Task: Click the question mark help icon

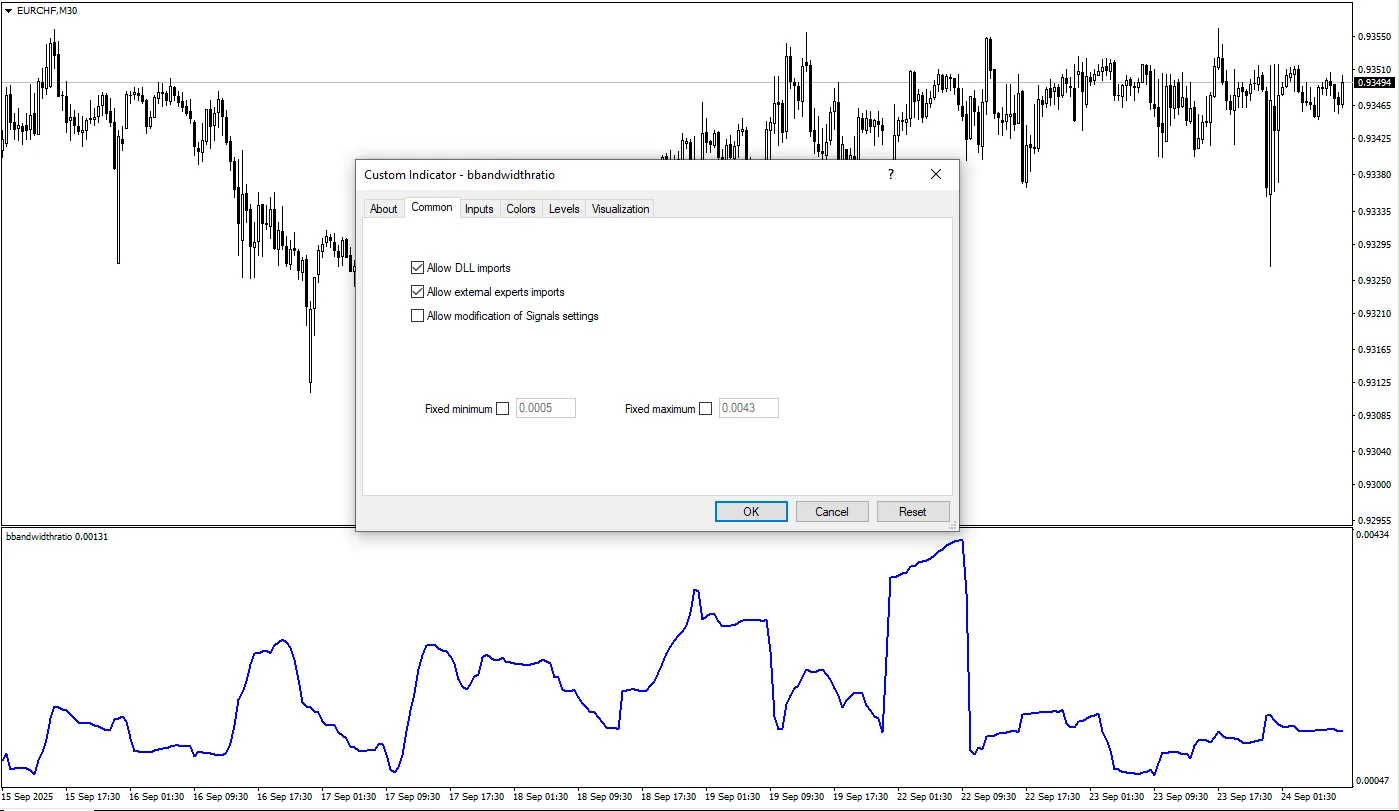Action: (x=890, y=174)
